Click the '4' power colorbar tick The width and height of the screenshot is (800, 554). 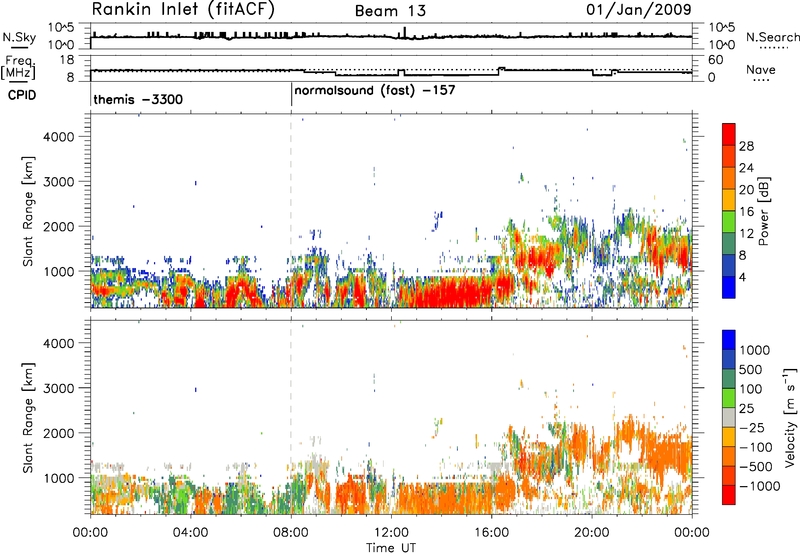(x=742, y=277)
